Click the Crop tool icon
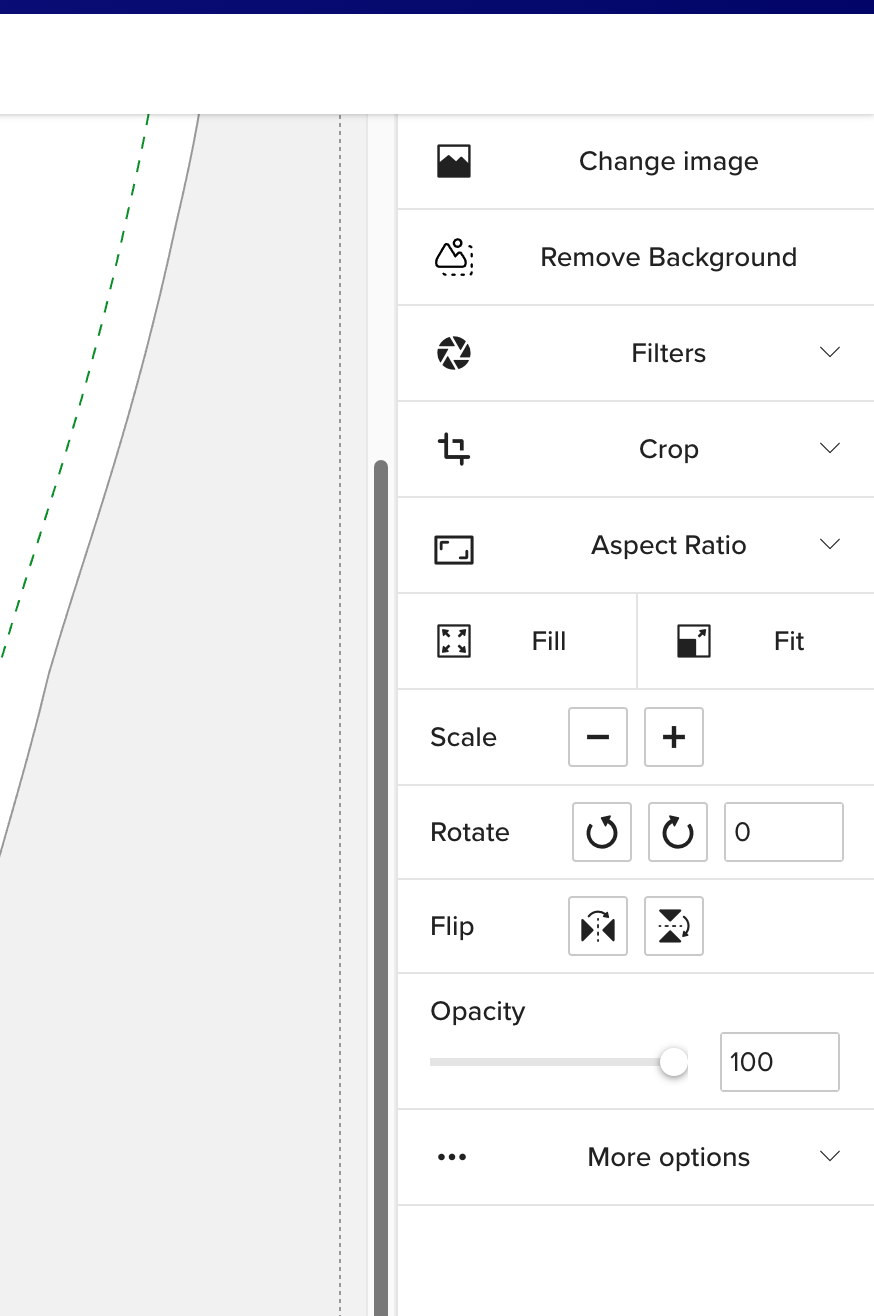Screen dimensions: 874x1316 [x=454, y=449]
